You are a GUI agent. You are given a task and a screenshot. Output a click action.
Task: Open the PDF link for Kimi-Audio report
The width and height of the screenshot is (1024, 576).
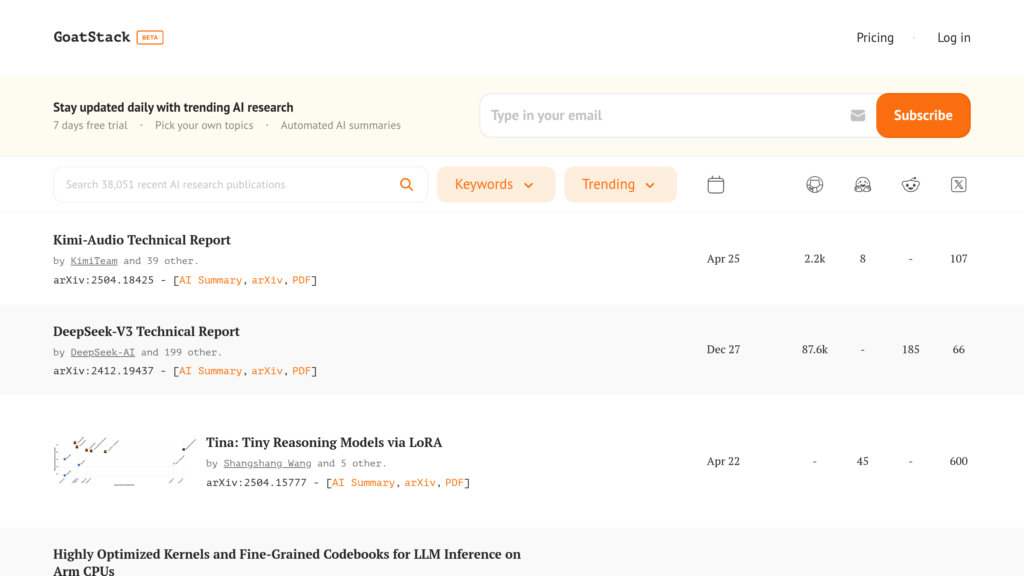pyautogui.click(x=301, y=280)
